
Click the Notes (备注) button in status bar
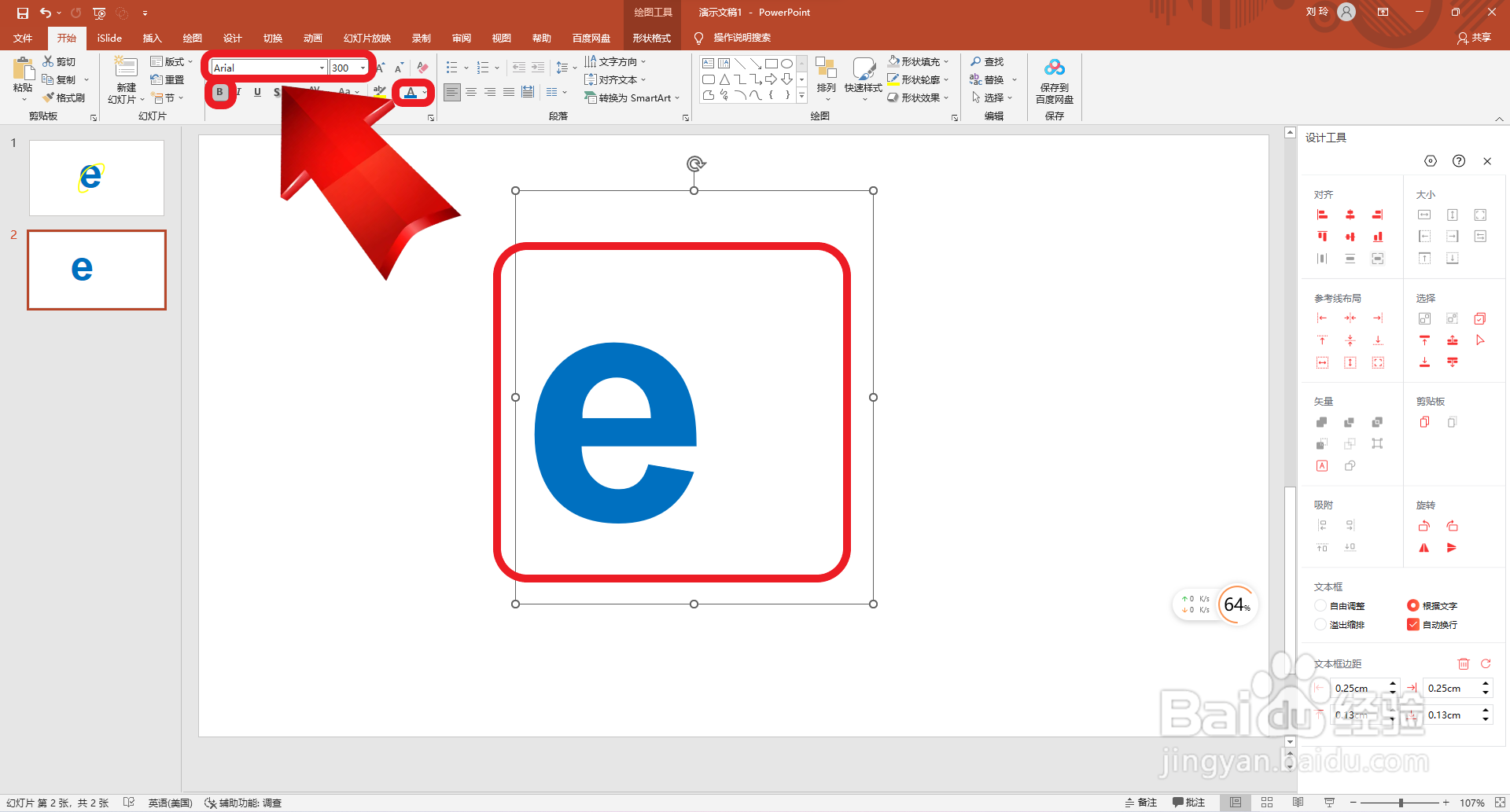1140,803
